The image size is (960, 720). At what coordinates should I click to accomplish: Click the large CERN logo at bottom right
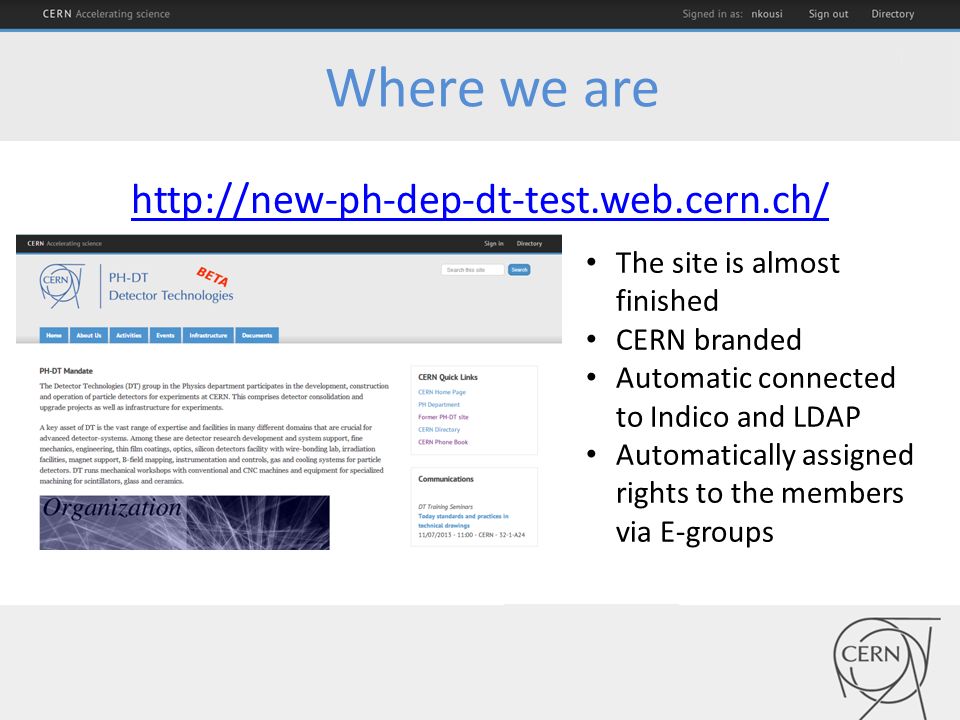(x=885, y=667)
